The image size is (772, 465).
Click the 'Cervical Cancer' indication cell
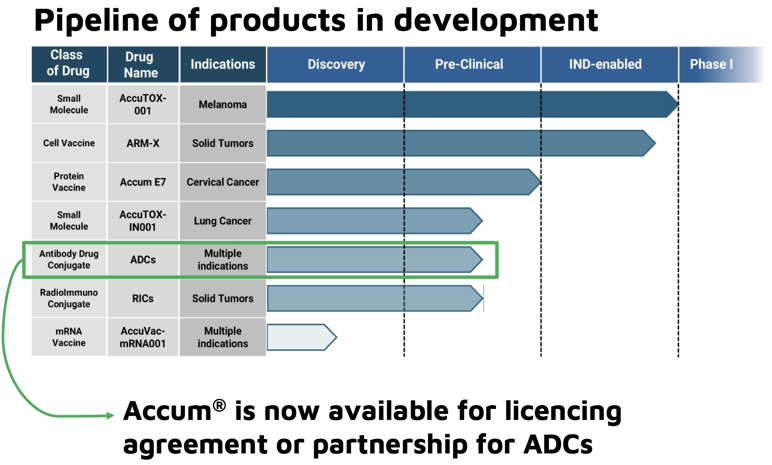223,182
